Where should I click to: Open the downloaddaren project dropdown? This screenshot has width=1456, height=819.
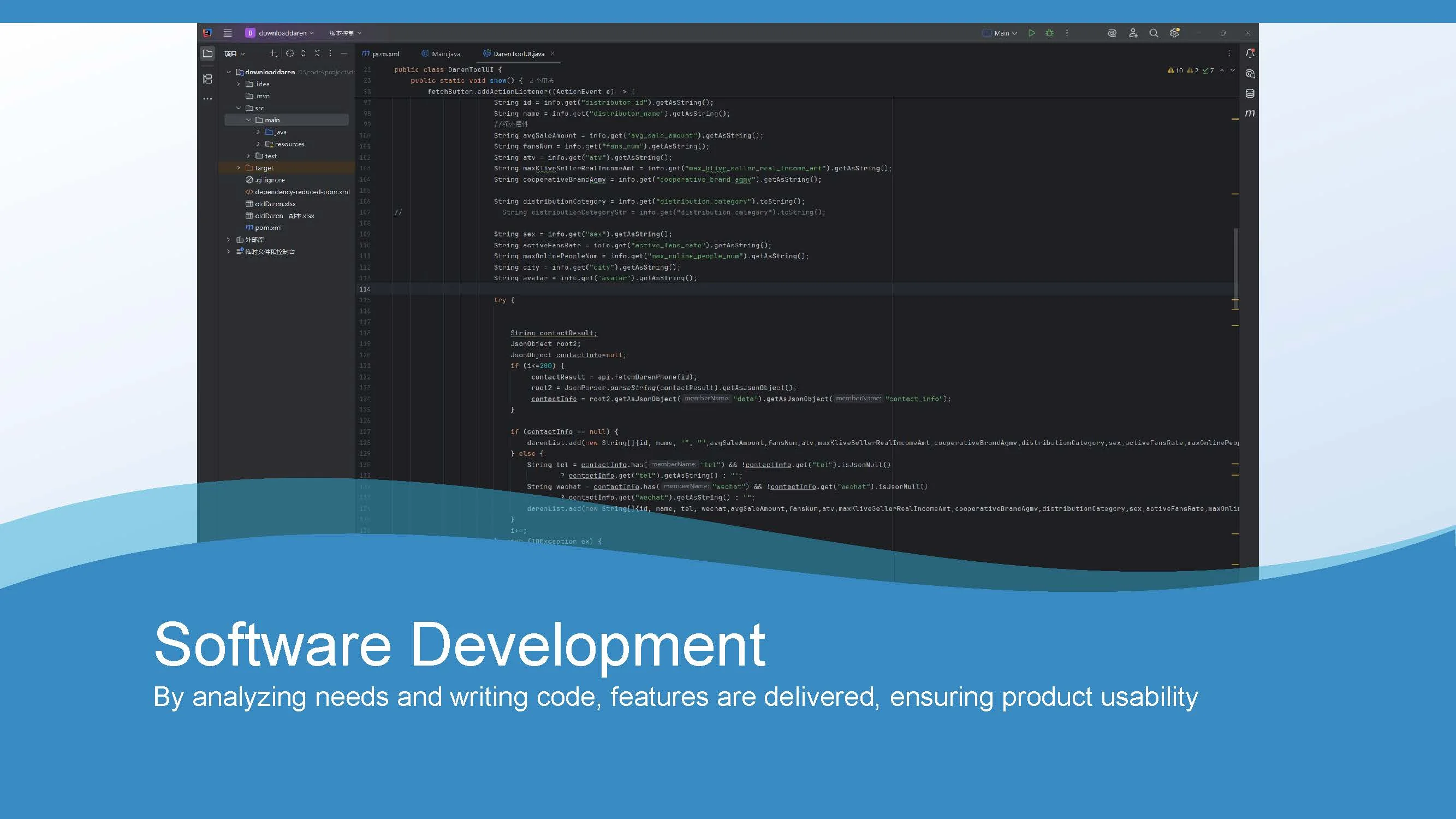[280, 33]
